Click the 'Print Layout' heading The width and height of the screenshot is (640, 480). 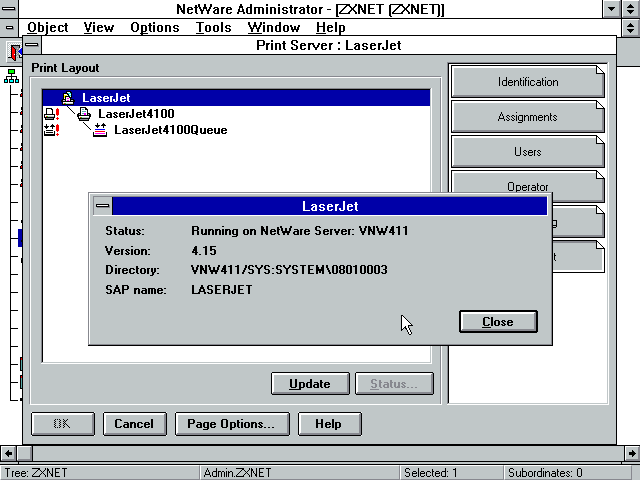coord(65,68)
